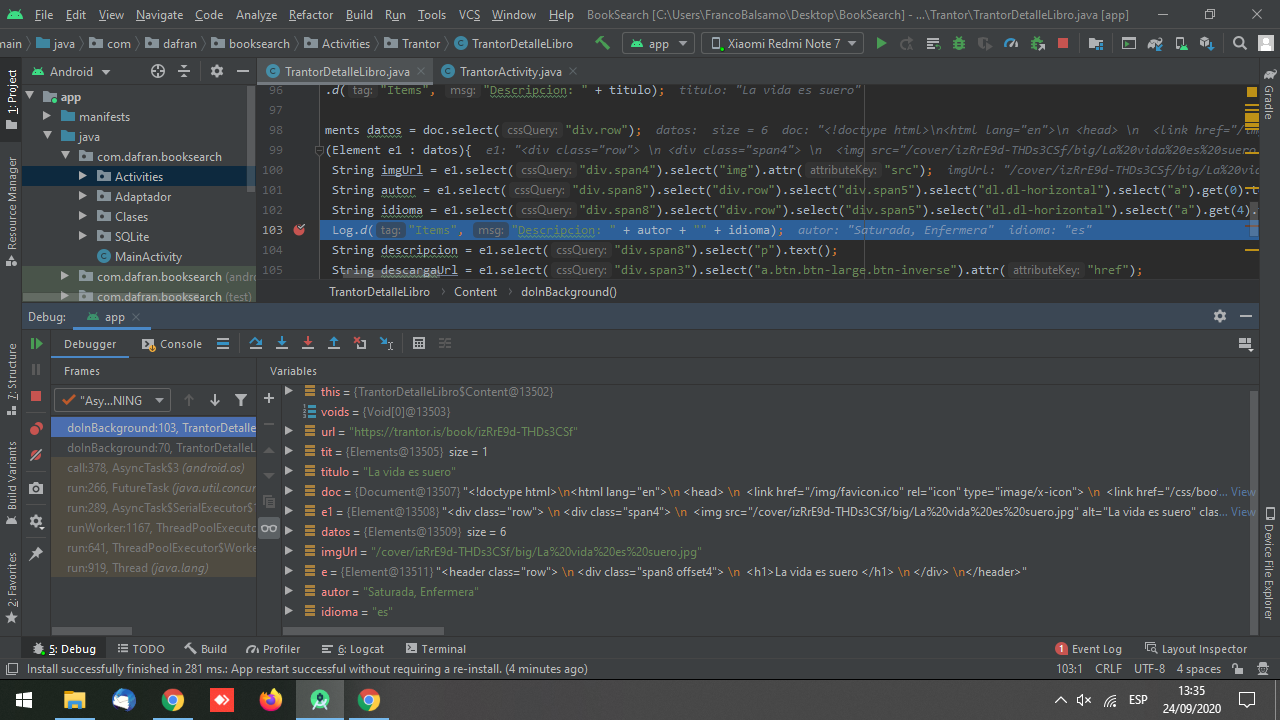This screenshot has width=1280, height=720.
Task: Click the View link on the e1 variable
Action: pyautogui.click(x=1243, y=512)
